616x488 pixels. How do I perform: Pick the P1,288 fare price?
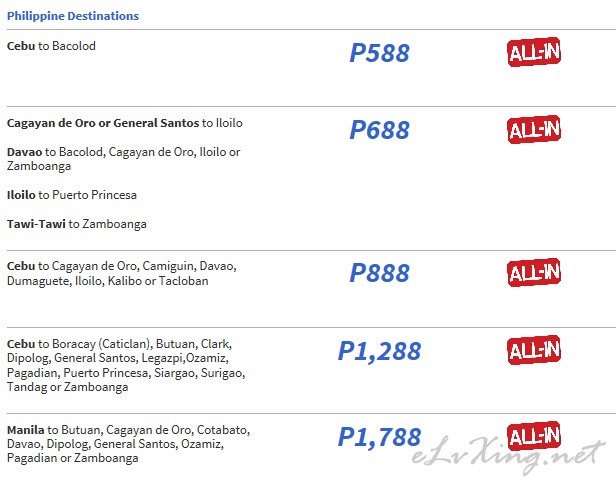click(380, 351)
